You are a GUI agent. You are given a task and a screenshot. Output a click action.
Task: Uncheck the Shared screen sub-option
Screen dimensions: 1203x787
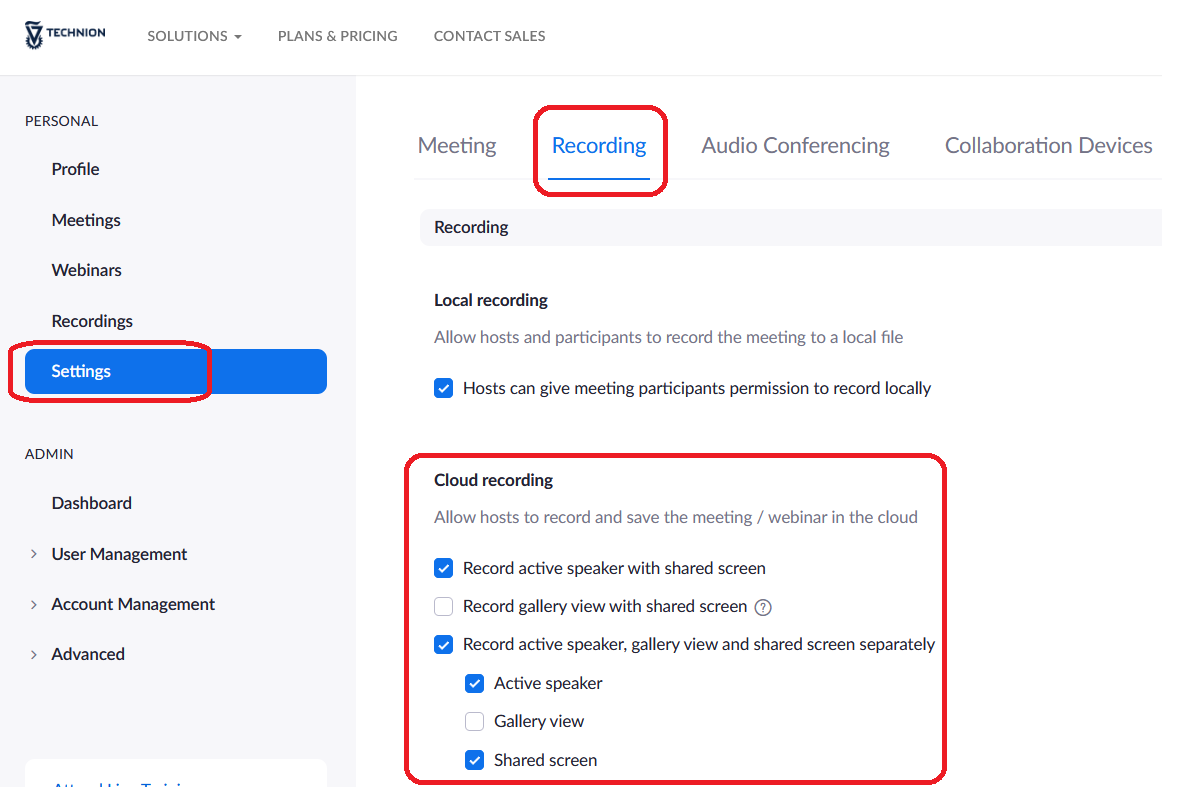coord(475,760)
